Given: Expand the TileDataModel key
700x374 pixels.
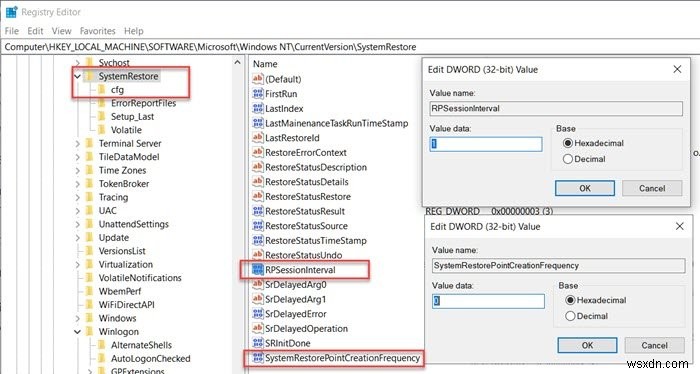Looking at the screenshot, I should tap(77, 157).
